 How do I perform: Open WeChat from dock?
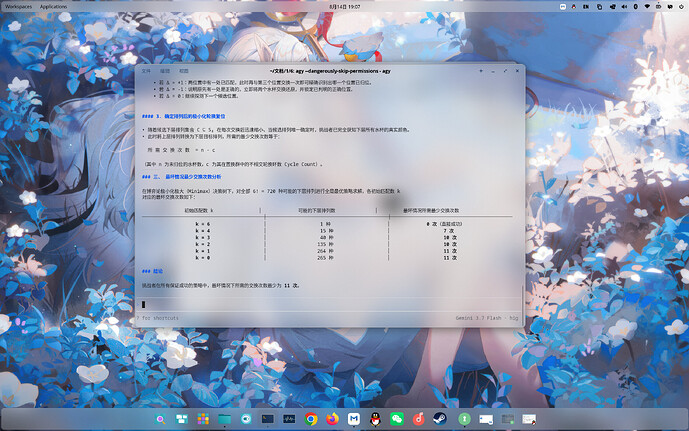(397, 419)
